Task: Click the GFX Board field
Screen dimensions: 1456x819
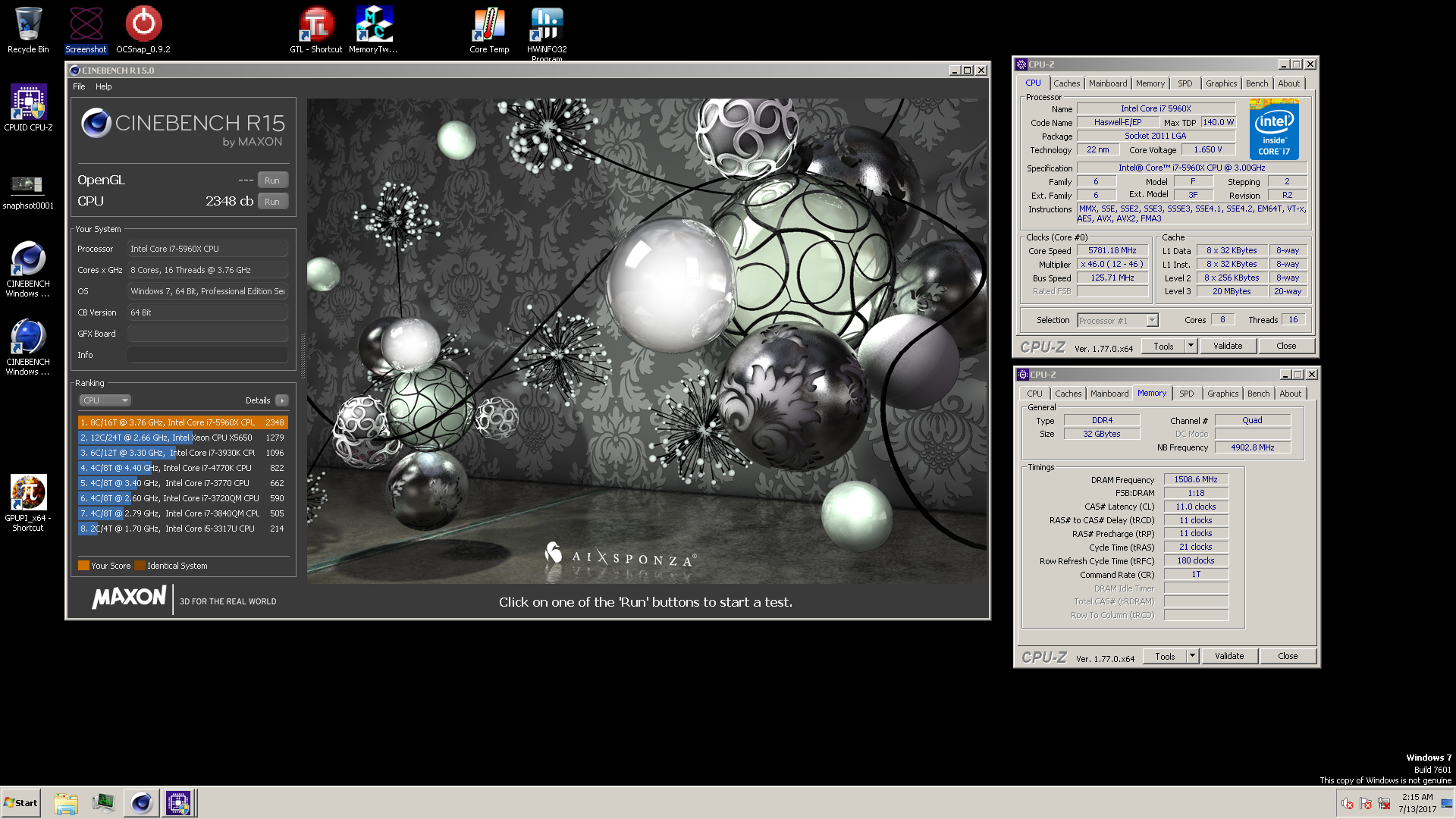Action: point(208,334)
